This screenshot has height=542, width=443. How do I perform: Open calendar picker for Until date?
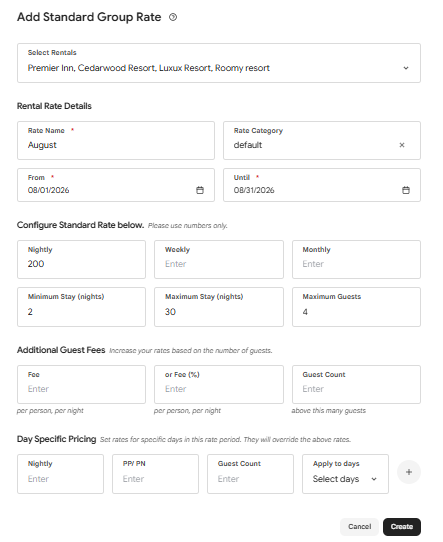[x=406, y=190]
